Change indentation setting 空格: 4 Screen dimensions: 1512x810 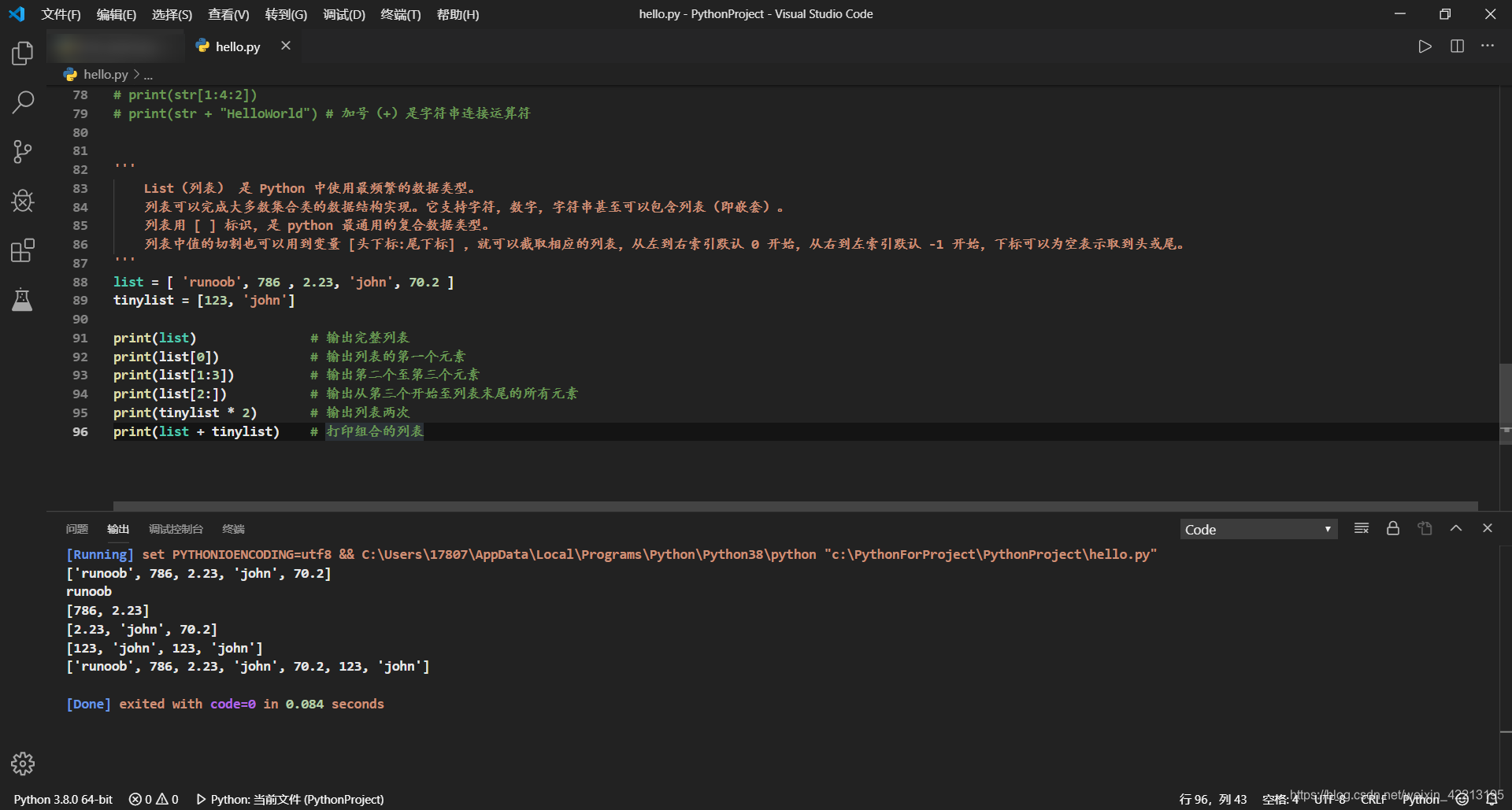pyautogui.click(x=1280, y=799)
